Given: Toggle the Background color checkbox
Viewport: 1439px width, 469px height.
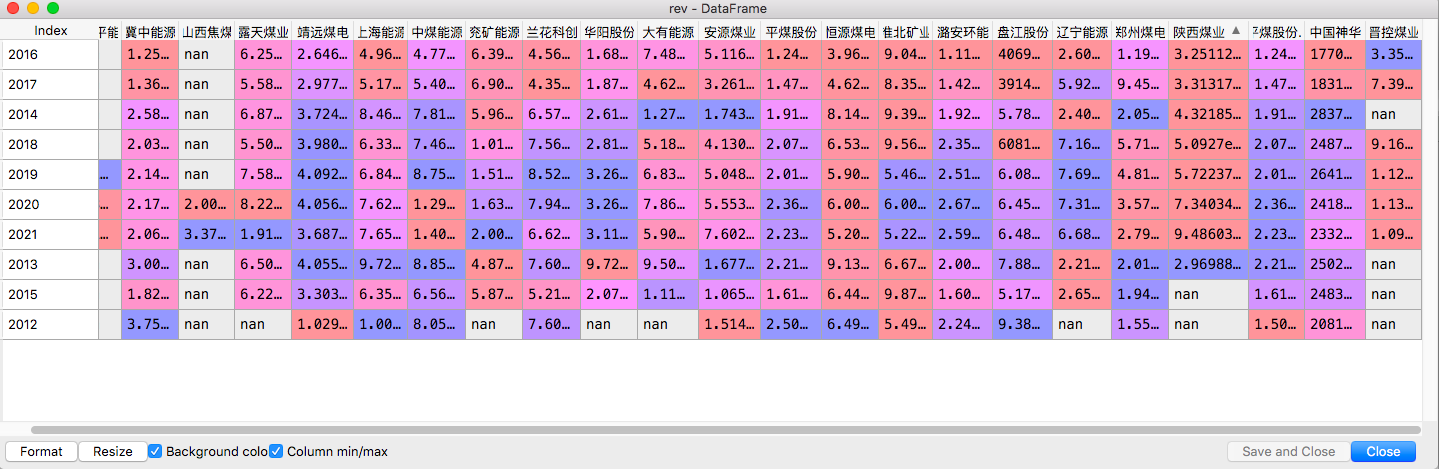Looking at the screenshot, I should 155,451.
